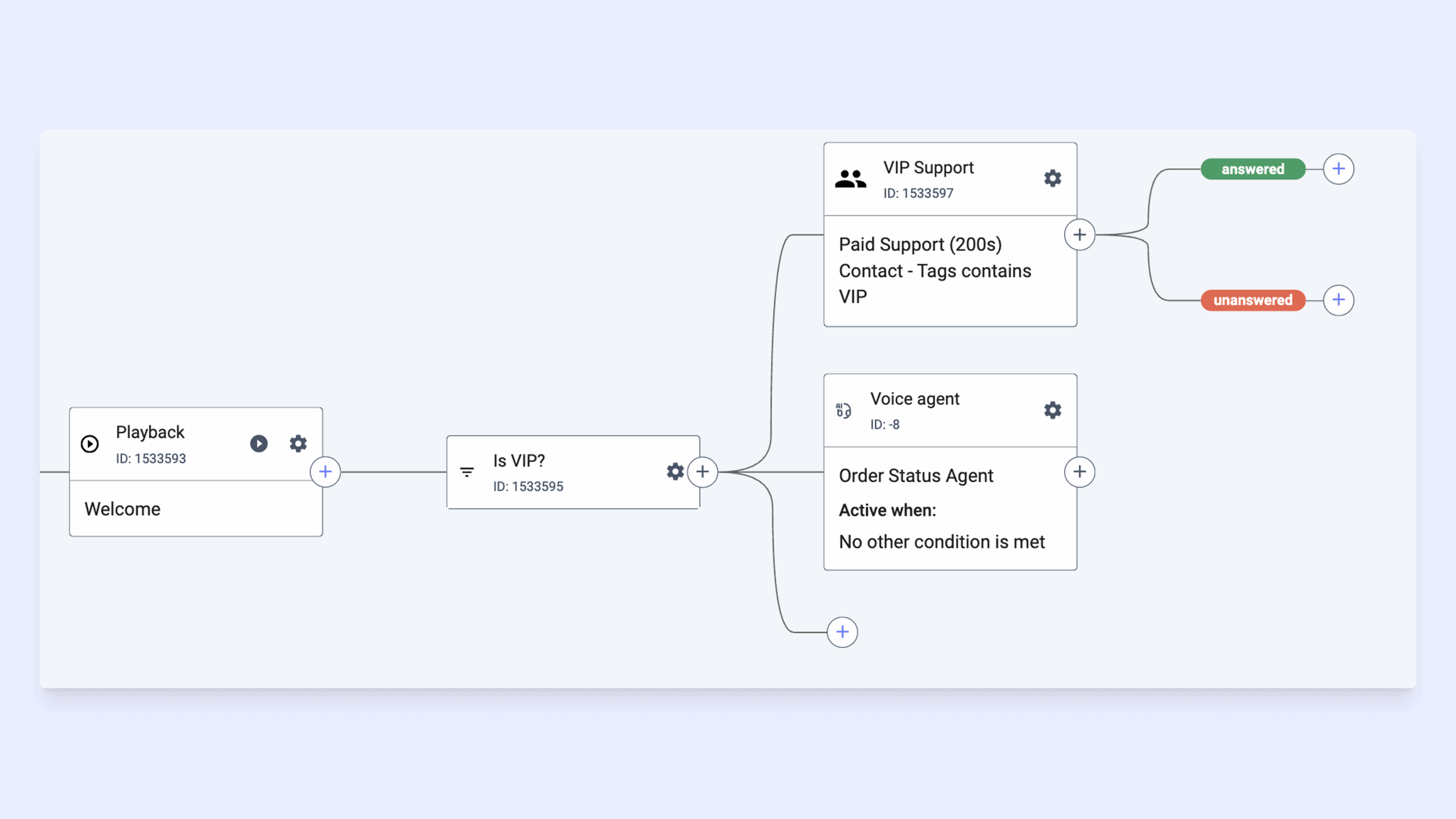Add step after VIP Support node
The height and width of the screenshot is (819, 1456).
[1079, 235]
